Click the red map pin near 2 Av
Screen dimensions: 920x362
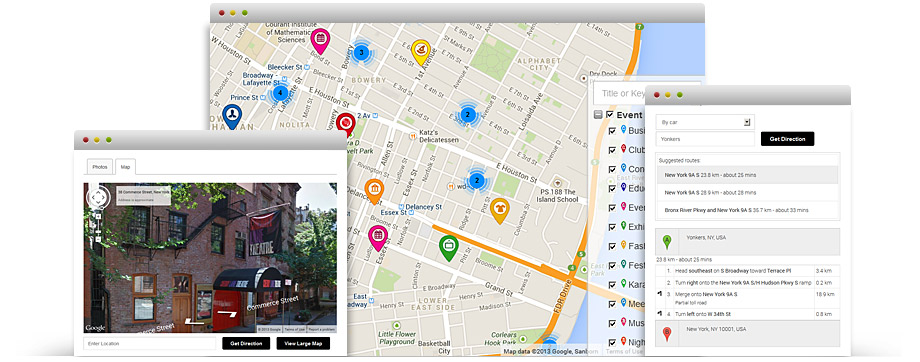(x=346, y=124)
